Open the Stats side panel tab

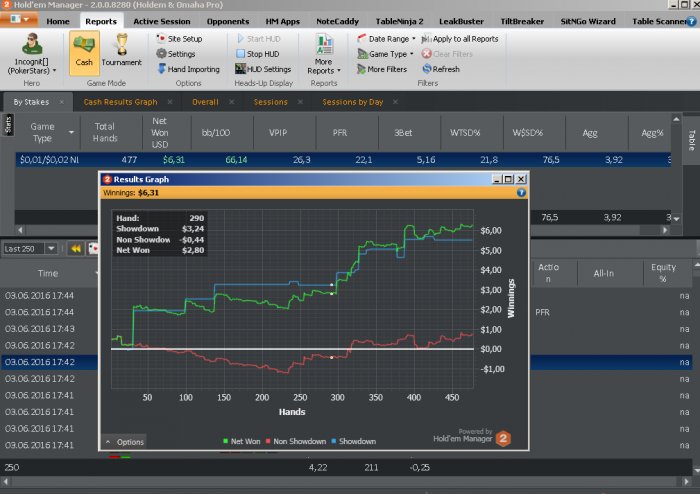[8, 125]
